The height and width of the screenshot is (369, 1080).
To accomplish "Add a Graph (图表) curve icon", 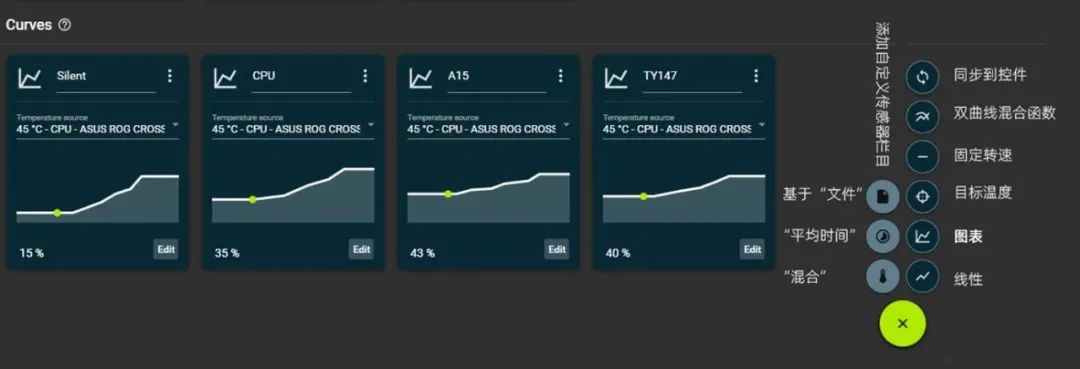I will (923, 237).
